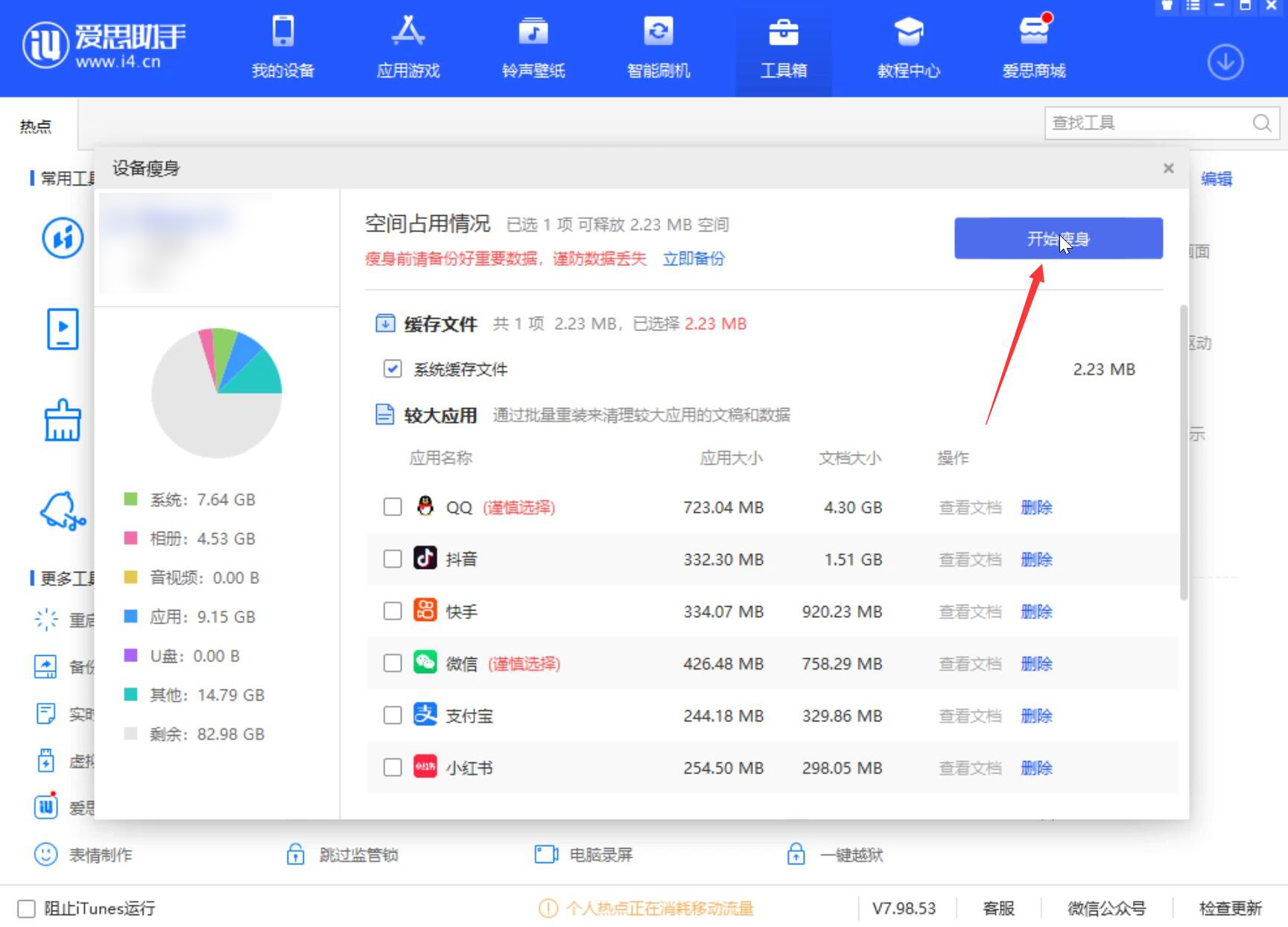Toggle 阻止iTunes运行 checkbox
The width and height of the screenshot is (1288, 927).
(27, 908)
